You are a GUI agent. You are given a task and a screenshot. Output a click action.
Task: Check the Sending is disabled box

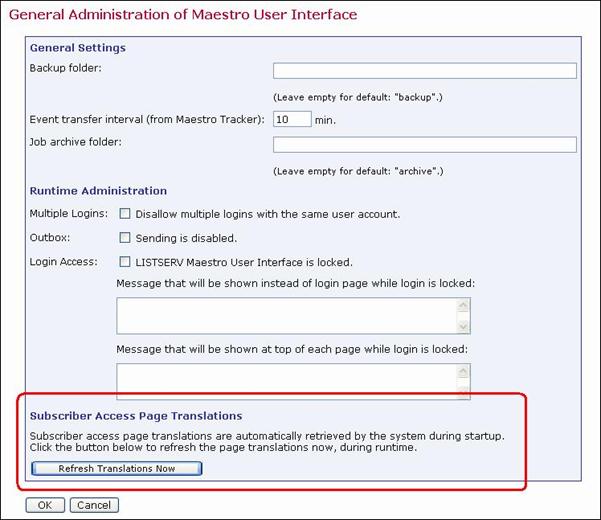click(x=125, y=238)
